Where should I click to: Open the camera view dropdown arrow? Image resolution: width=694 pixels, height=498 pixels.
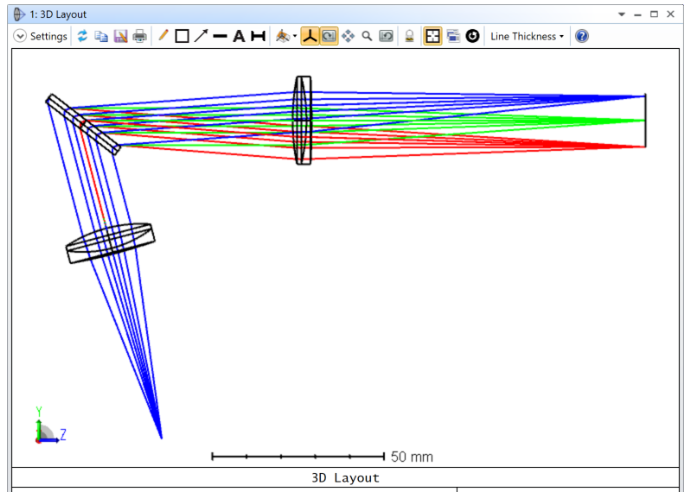295,36
